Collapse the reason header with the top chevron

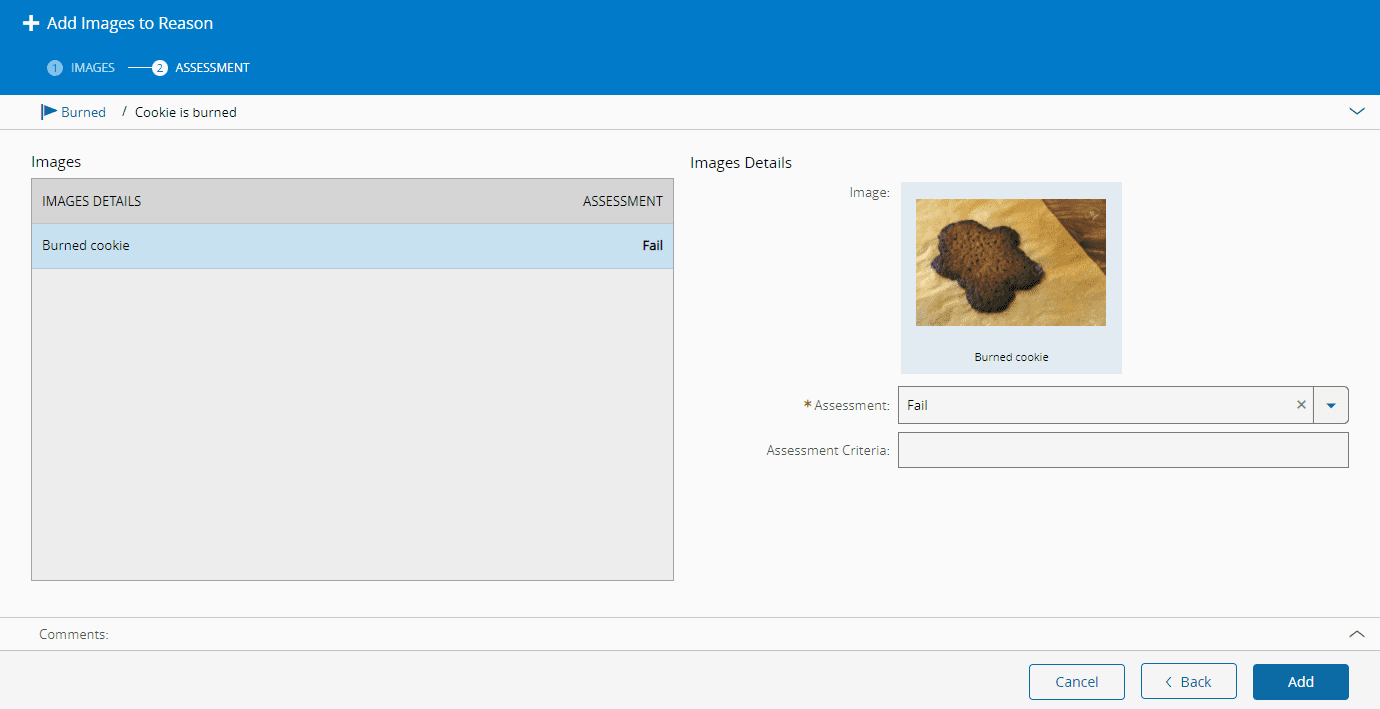1356,112
